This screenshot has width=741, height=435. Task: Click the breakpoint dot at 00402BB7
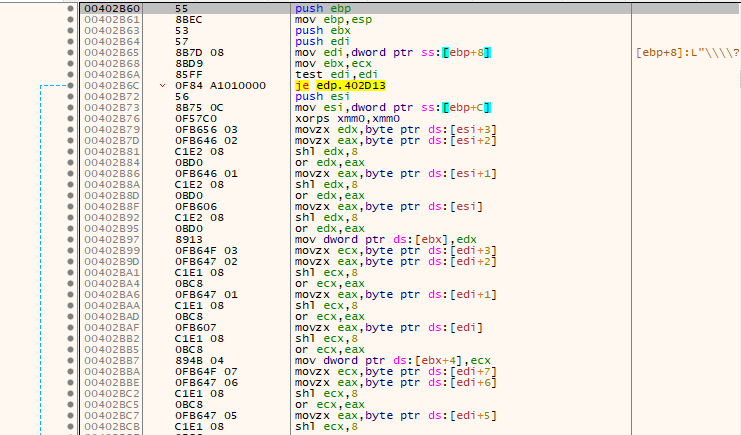tap(70, 360)
